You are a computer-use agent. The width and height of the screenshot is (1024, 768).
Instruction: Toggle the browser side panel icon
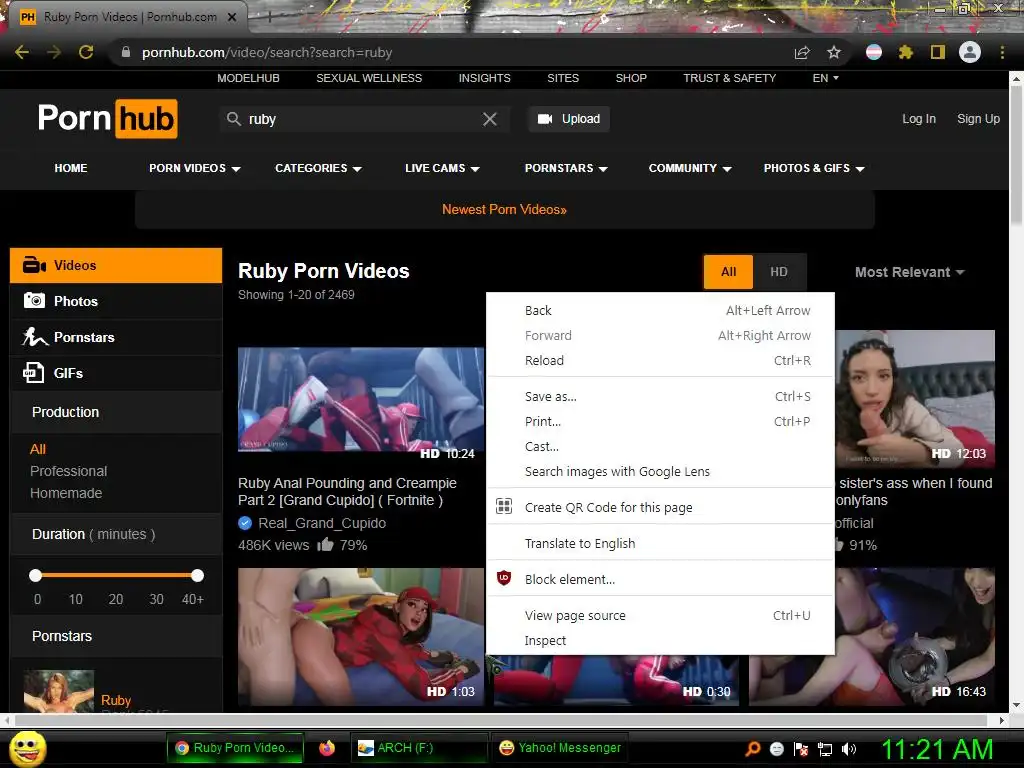[x=938, y=52]
